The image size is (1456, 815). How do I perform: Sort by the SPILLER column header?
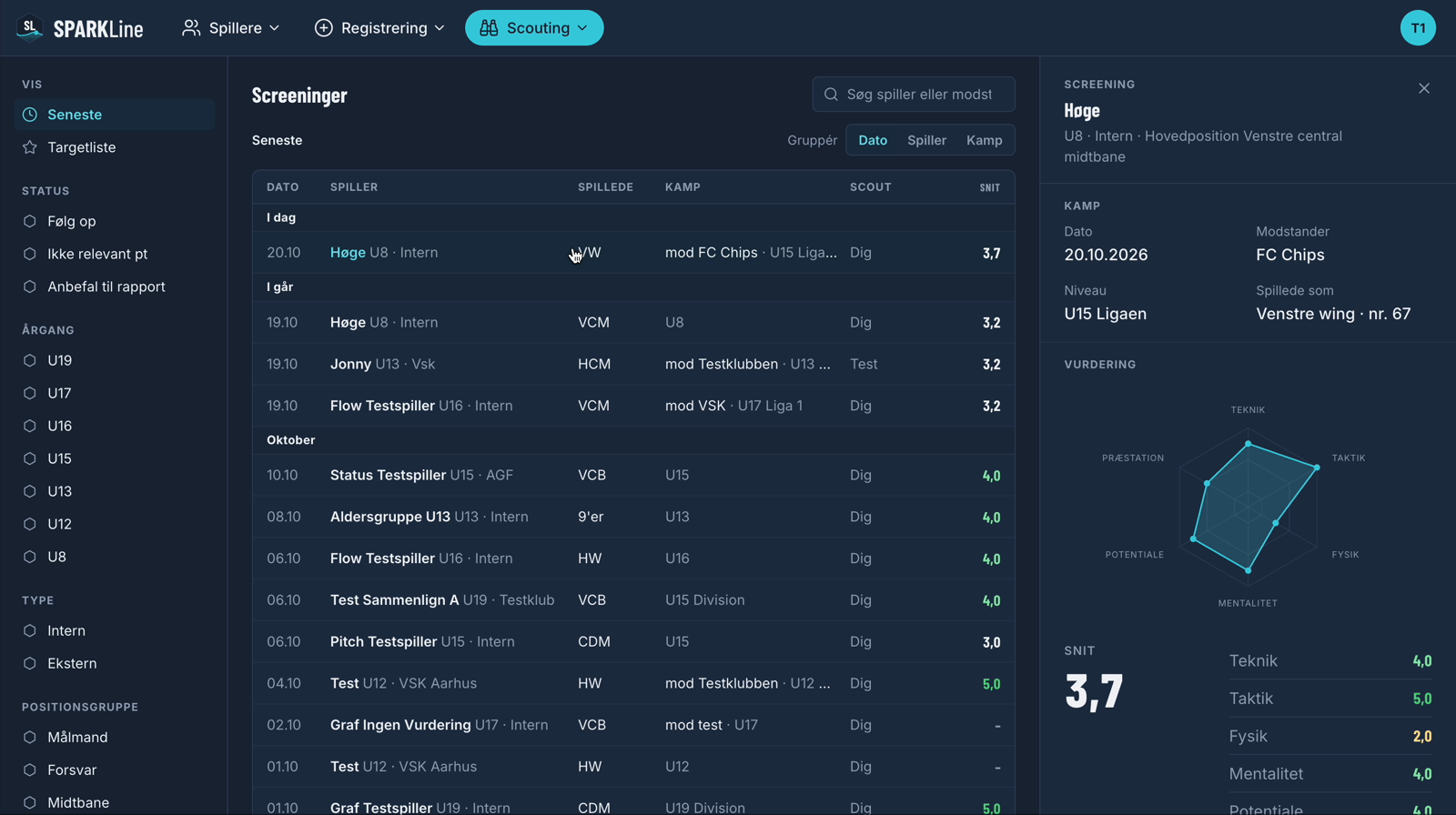tap(354, 187)
